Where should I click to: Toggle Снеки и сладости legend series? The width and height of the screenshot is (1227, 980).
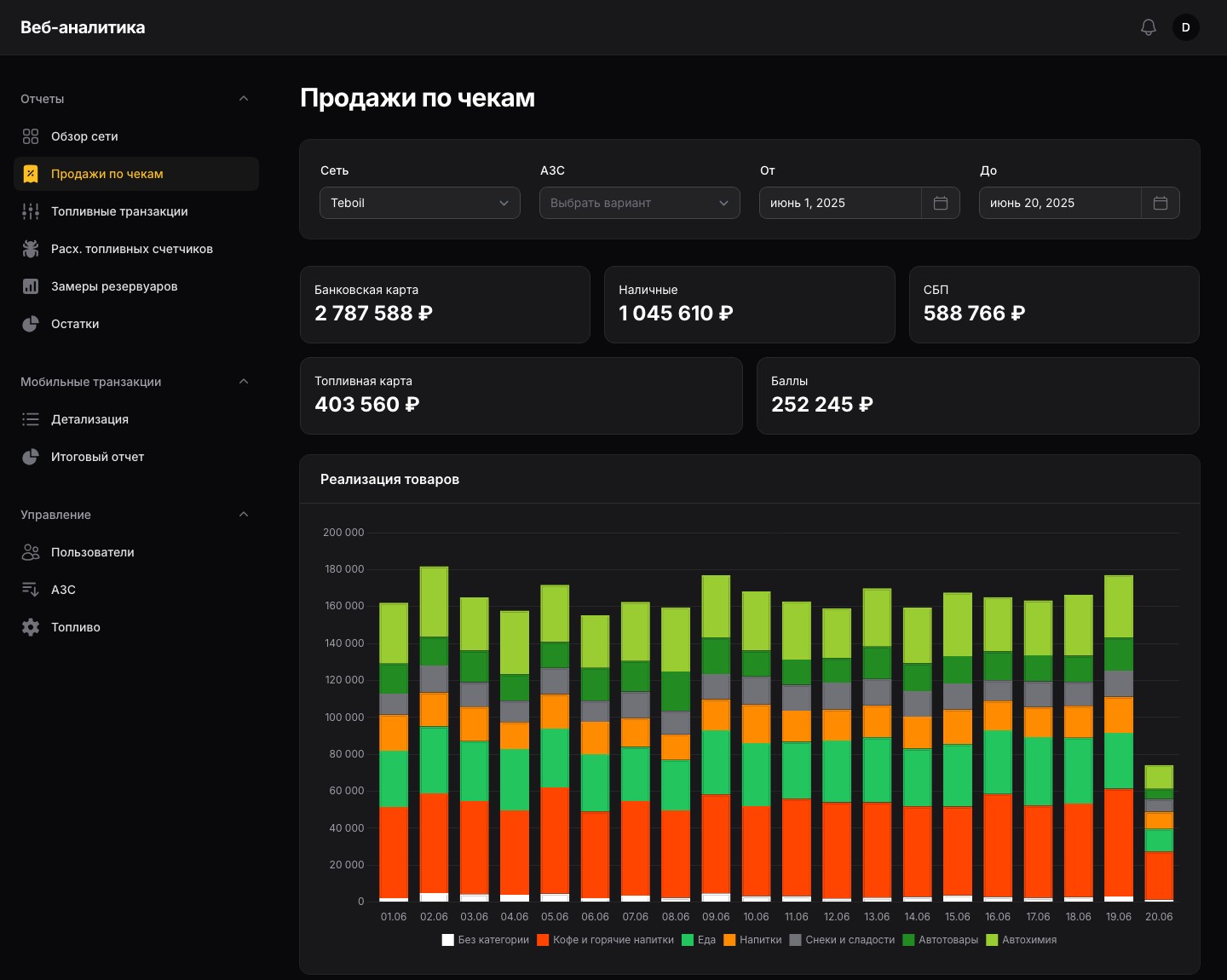point(842,940)
